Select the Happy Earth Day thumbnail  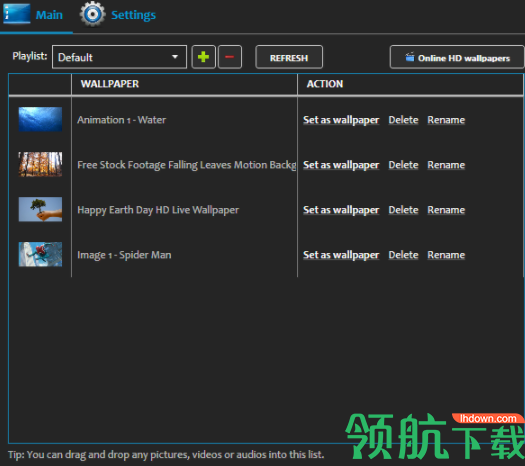click(40, 209)
